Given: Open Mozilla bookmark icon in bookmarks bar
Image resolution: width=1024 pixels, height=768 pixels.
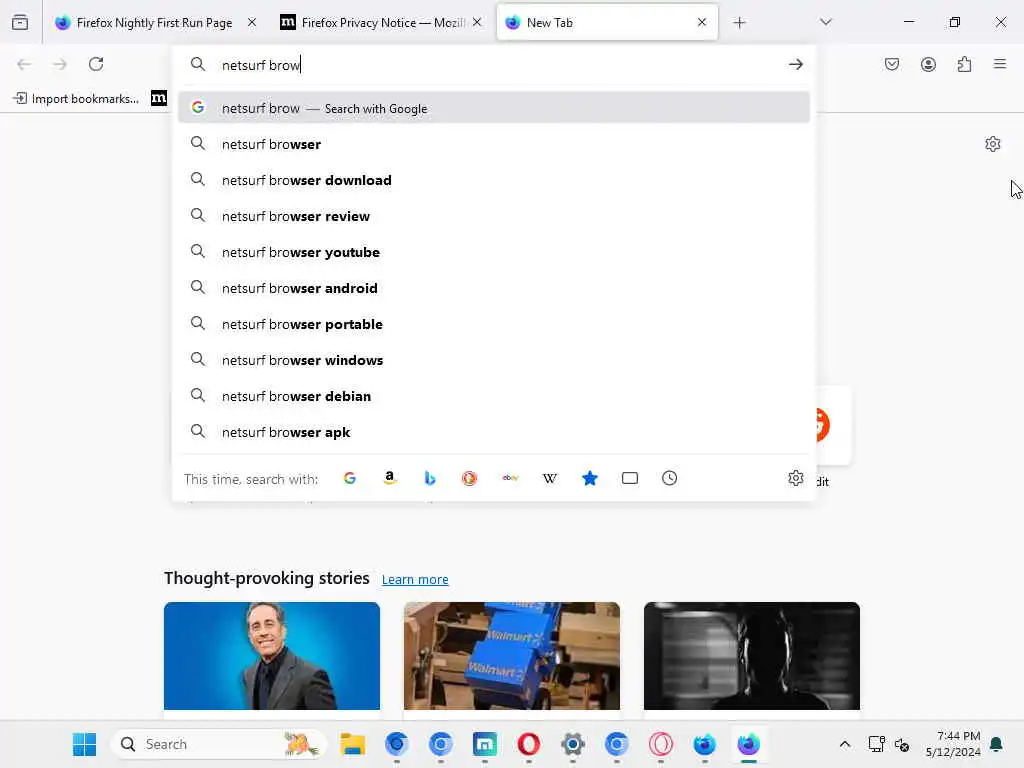Looking at the screenshot, I should tap(159, 98).
